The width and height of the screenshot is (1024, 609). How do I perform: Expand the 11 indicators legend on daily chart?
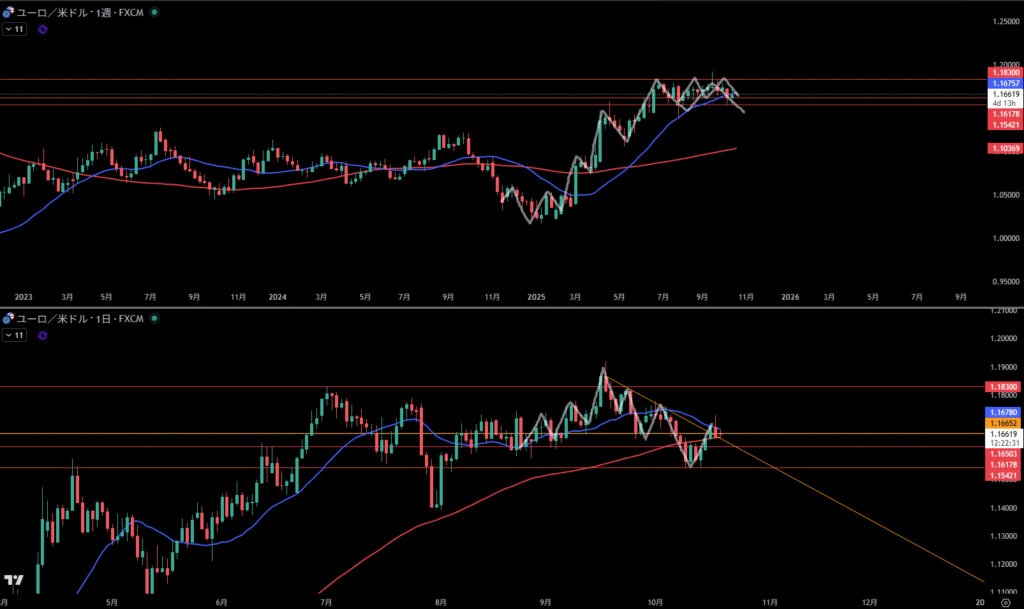click(14, 335)
